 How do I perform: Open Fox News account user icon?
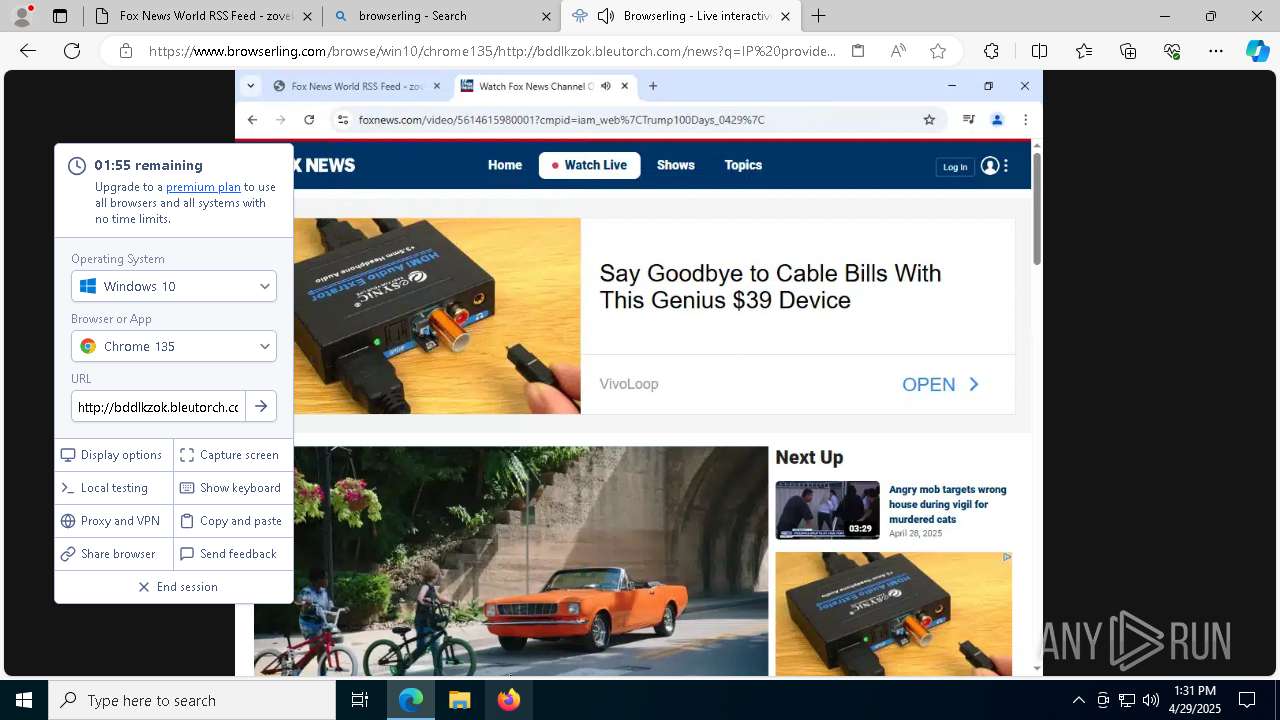click(x=990, y=166)
